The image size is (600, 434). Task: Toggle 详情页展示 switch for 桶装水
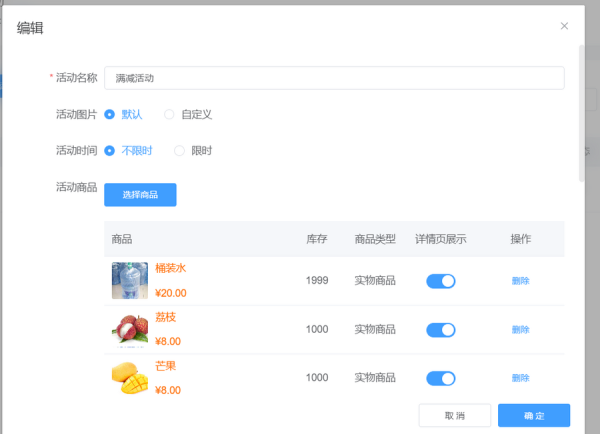tap(441, 281)
